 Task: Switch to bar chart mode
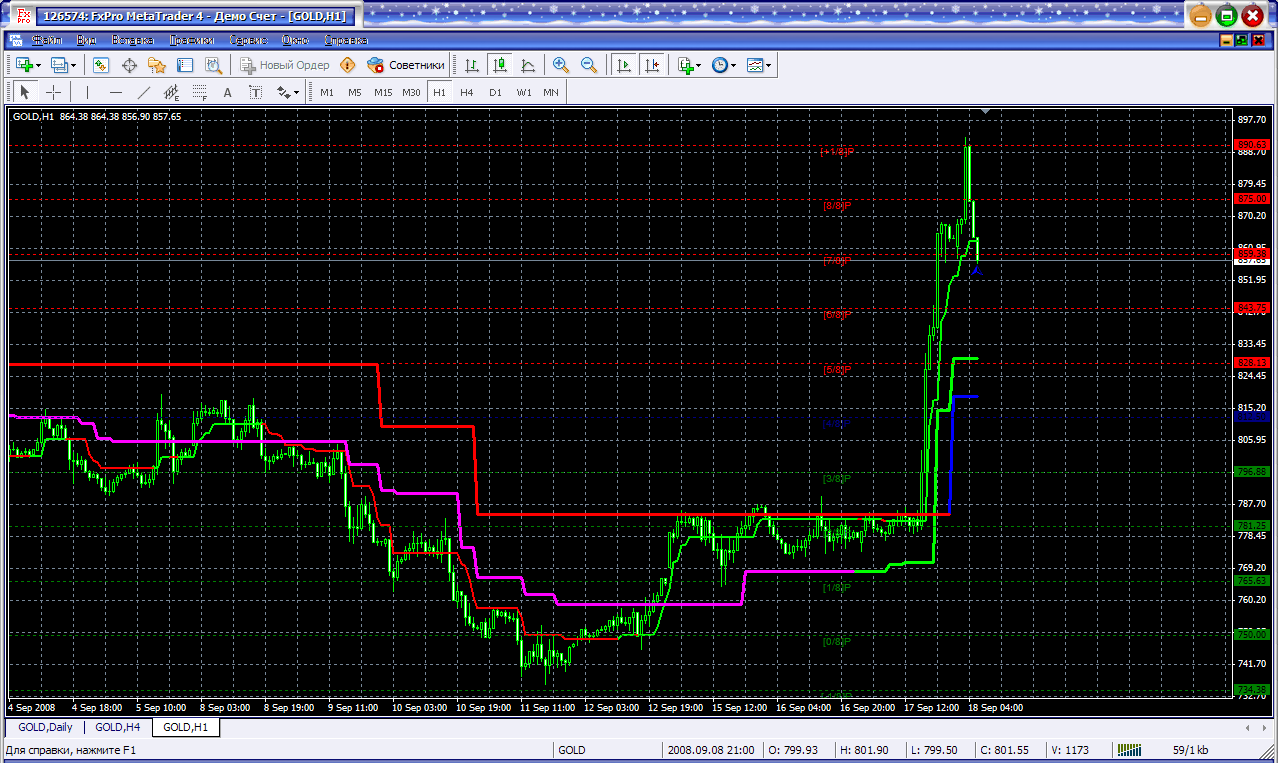coord(472,65)
